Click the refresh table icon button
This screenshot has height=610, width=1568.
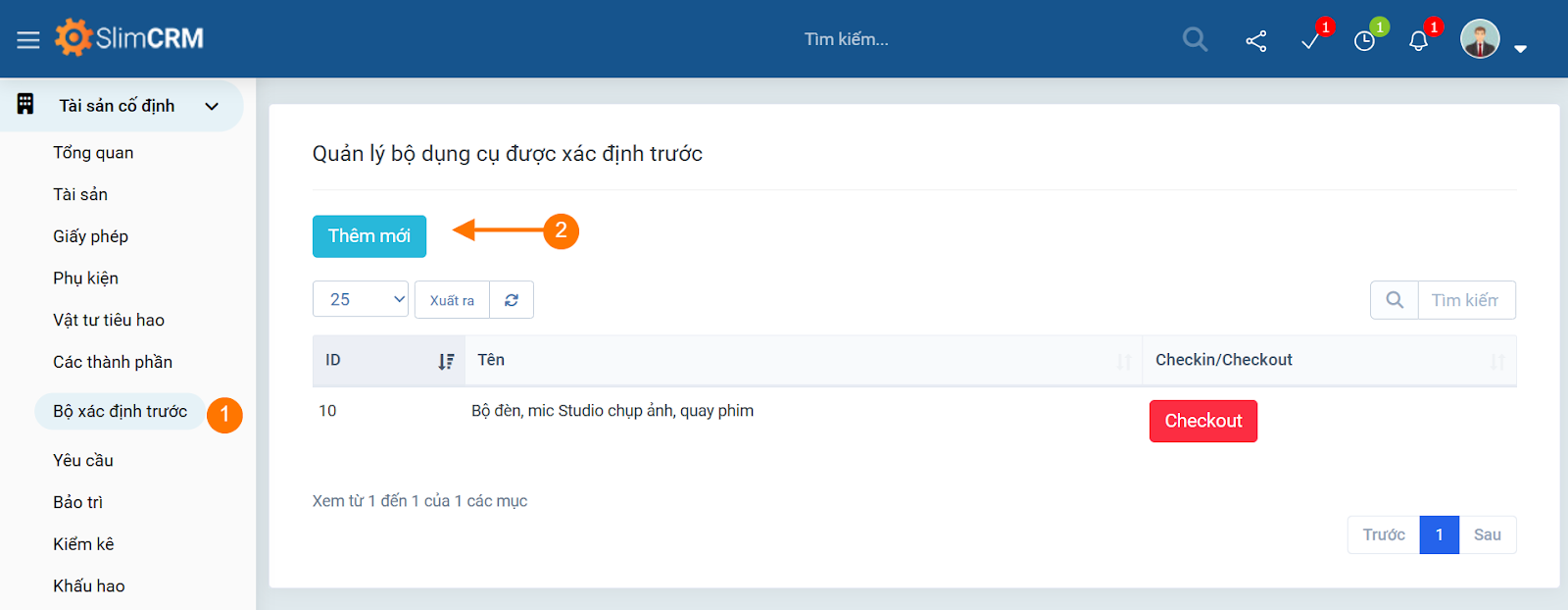coord(512,300)
